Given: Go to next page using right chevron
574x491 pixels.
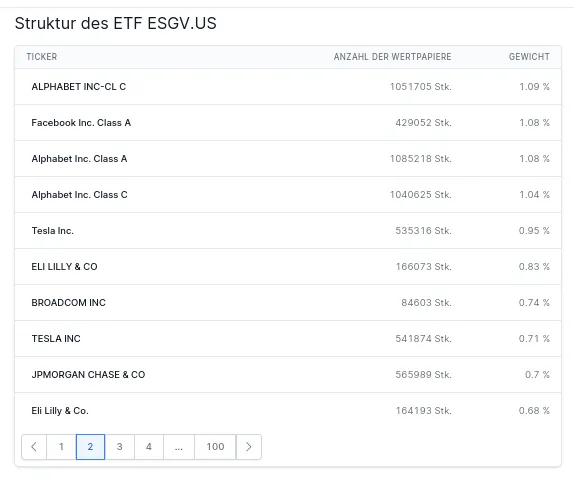Looking at the screenshot, I should point(249,447).
